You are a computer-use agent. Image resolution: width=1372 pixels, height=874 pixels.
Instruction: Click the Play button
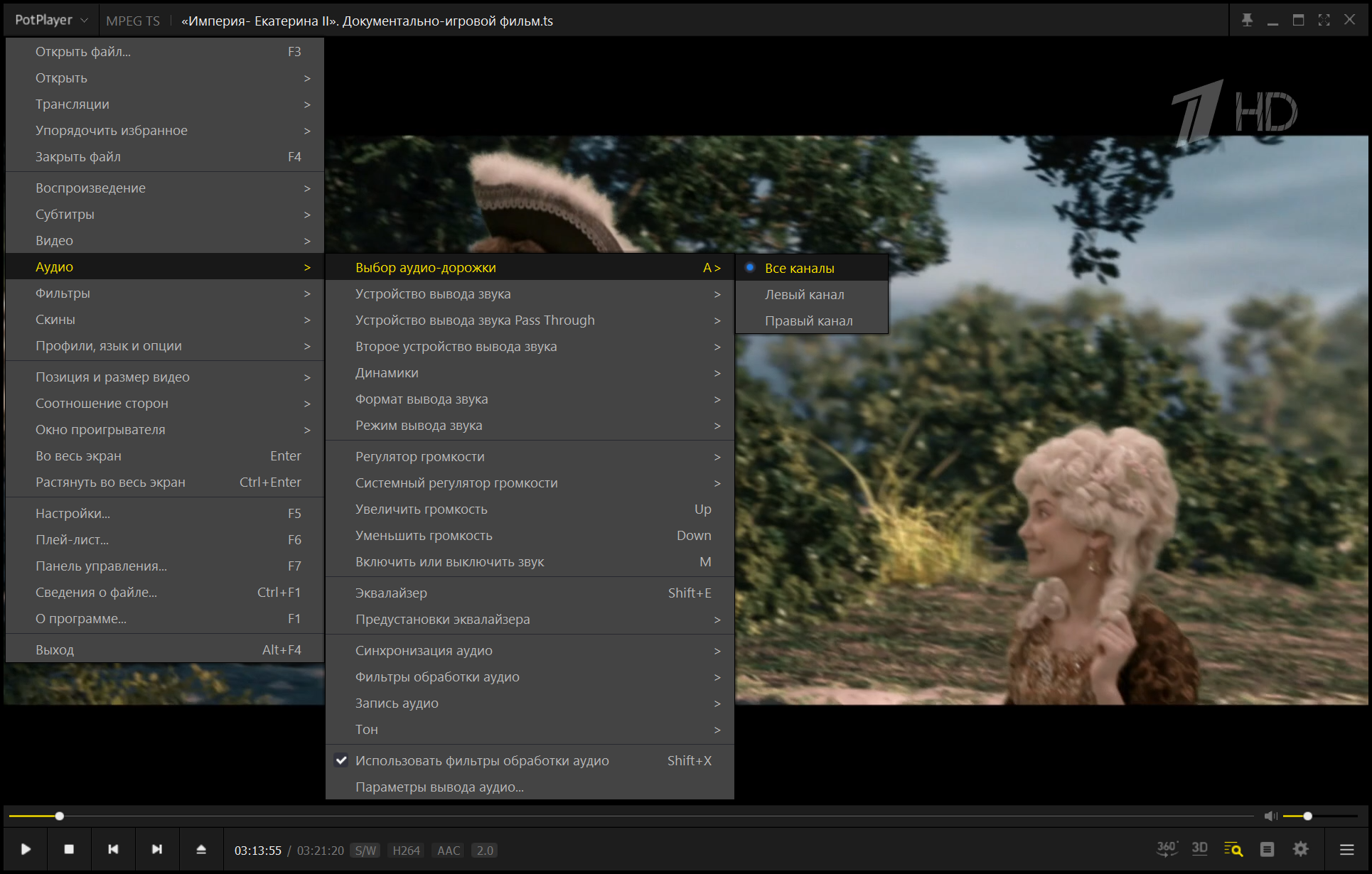[26, 849]
